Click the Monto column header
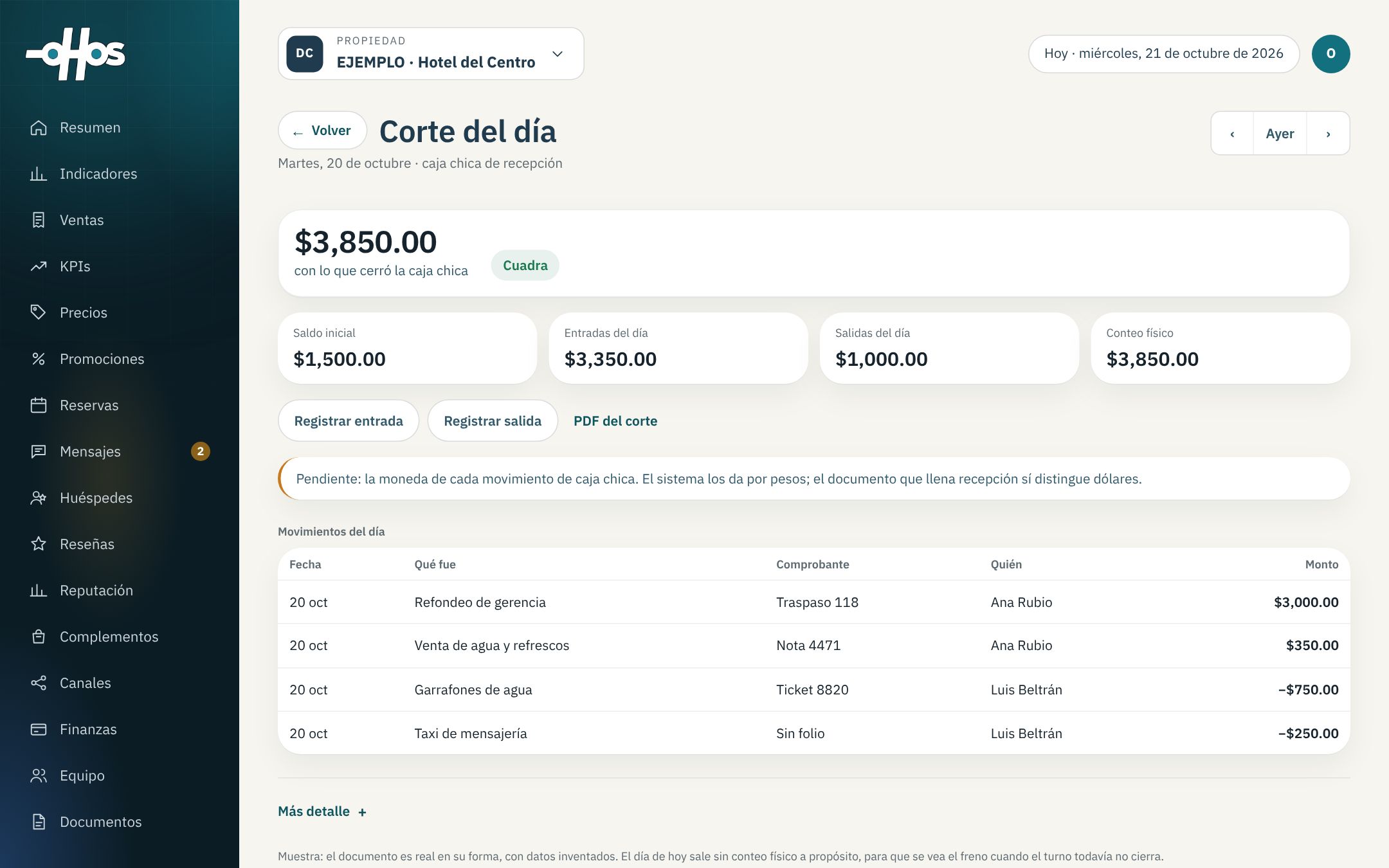The height and width of the screenshot is (868, 1389). point(1321,564)
